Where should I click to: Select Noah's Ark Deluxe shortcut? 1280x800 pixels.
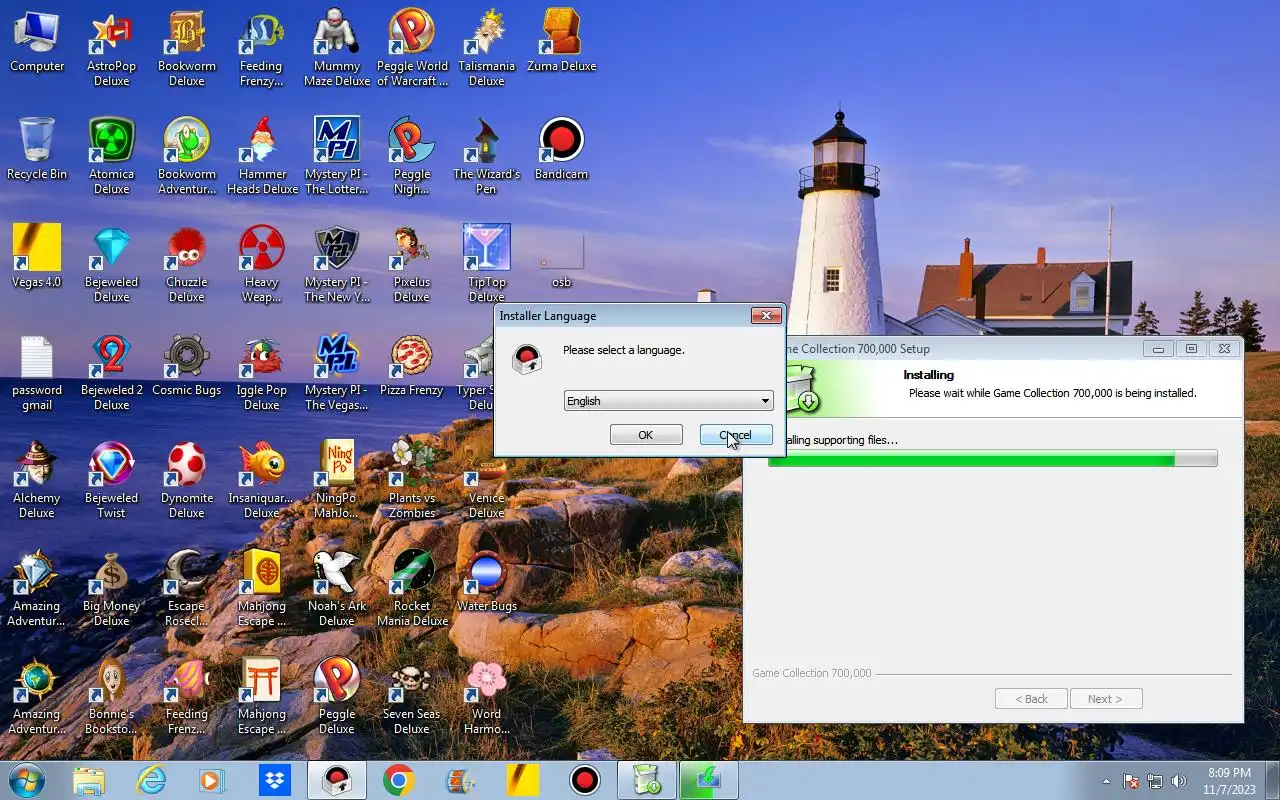[337, 589]
